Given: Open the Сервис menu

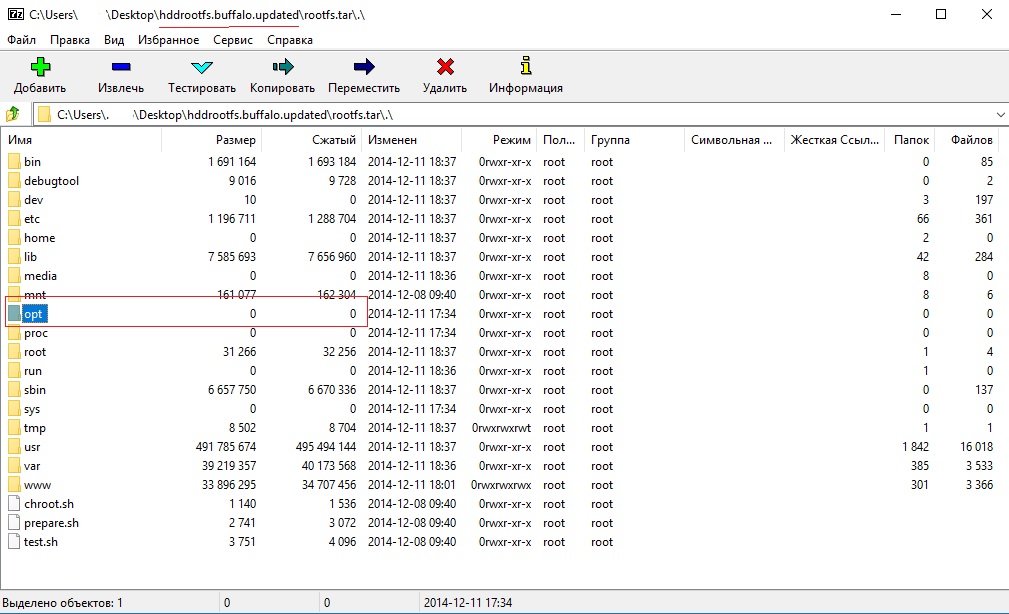Looking at the screenshot, I should tap(233, 40).
